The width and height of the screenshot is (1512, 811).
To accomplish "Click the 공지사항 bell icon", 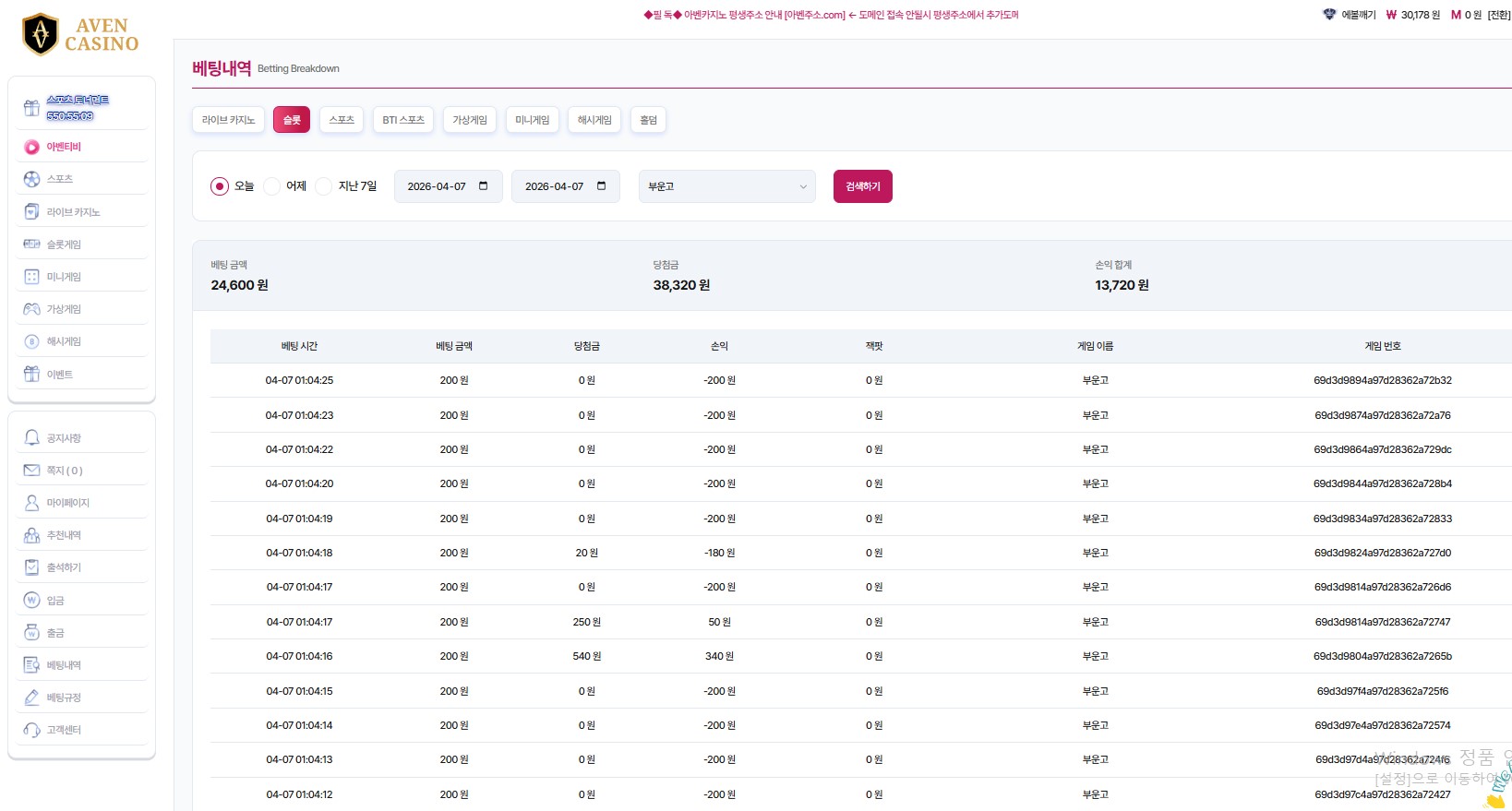I will [x=31, y=438].
